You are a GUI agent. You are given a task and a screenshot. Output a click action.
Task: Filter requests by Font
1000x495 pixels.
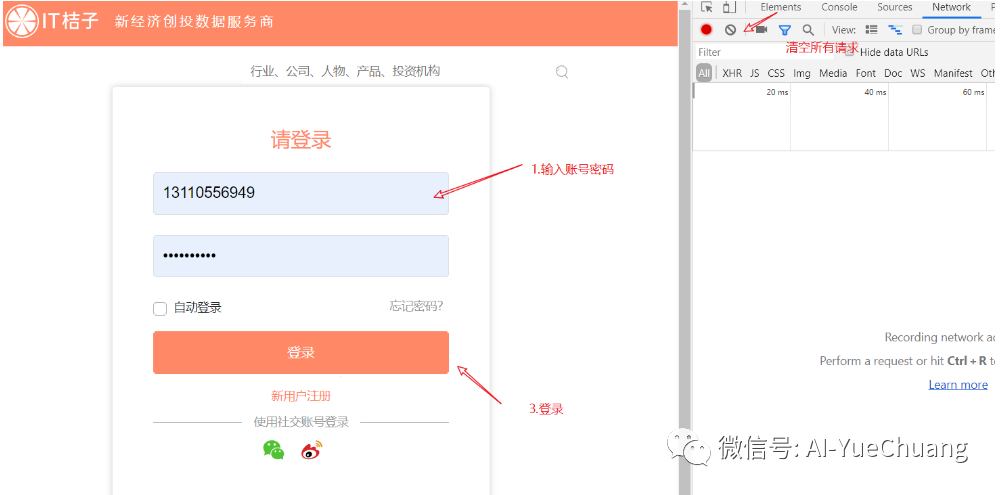point(865,73)
